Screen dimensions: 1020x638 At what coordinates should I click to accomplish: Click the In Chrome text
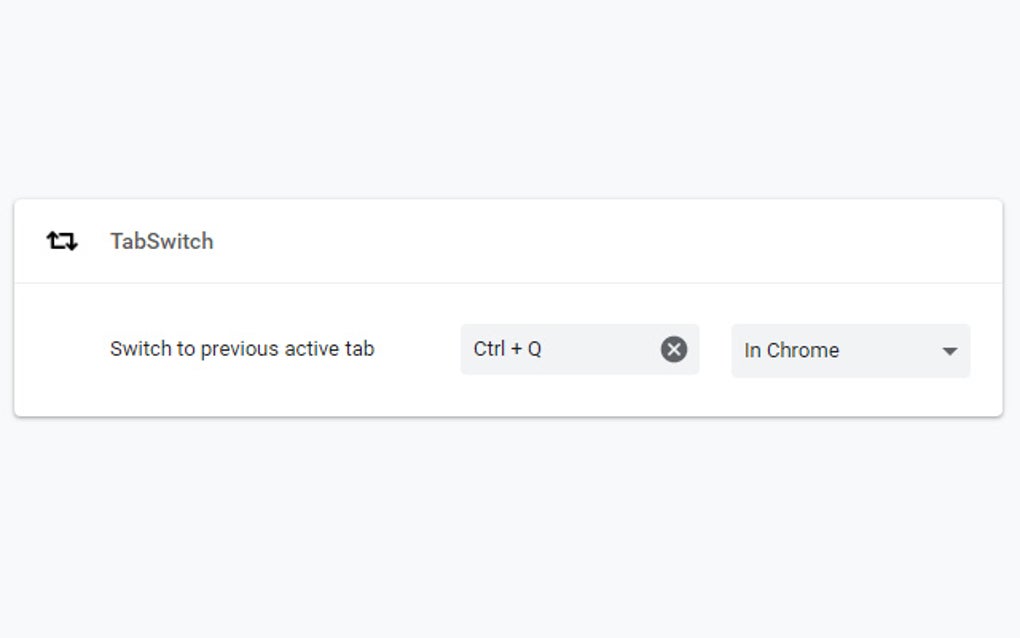click(x=791, y=350)
